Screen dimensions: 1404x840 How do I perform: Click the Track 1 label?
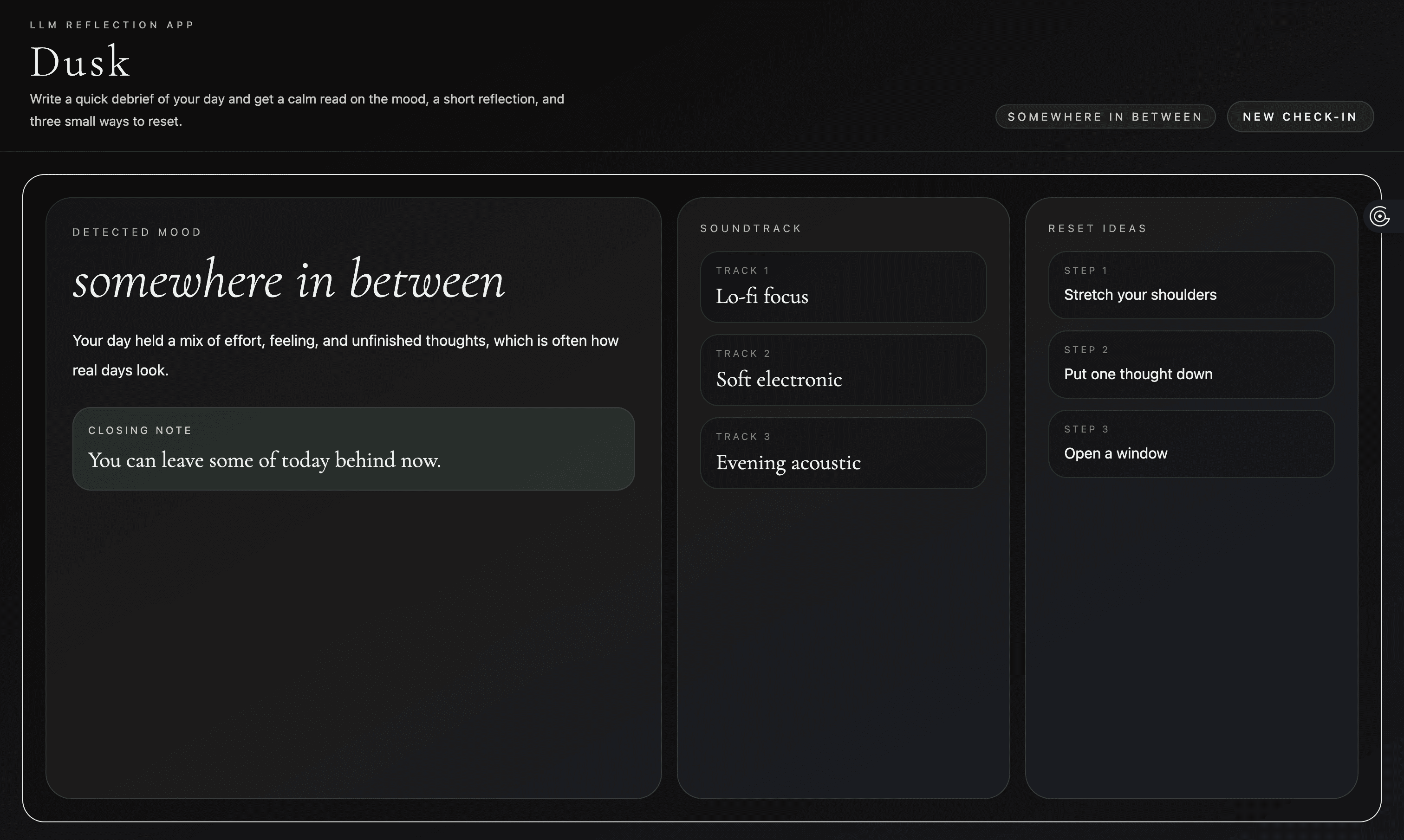point(742,271)
